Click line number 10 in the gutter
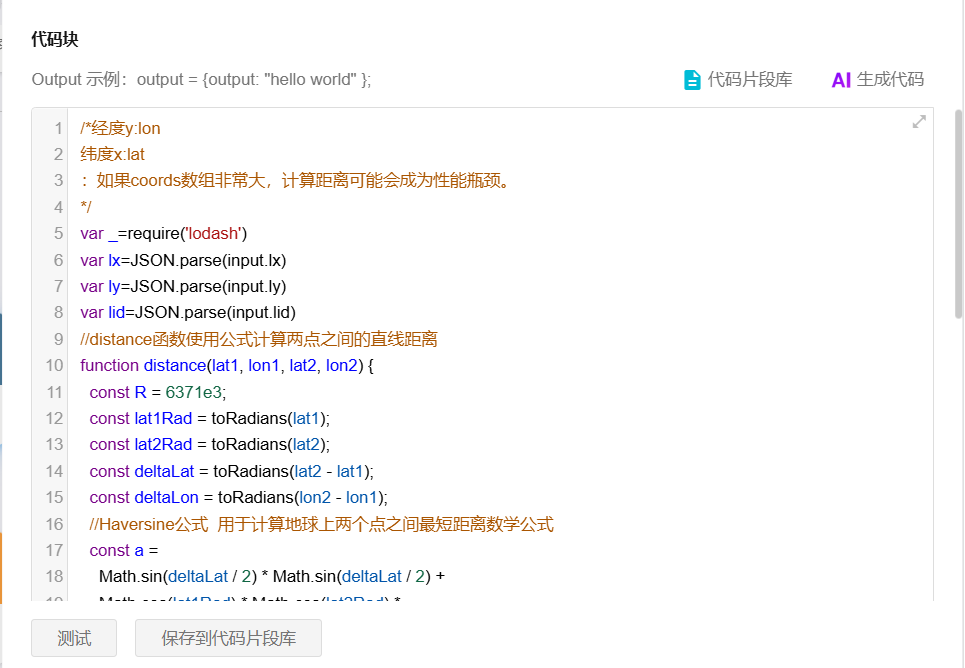965x668 pixels. coord(54,365)
